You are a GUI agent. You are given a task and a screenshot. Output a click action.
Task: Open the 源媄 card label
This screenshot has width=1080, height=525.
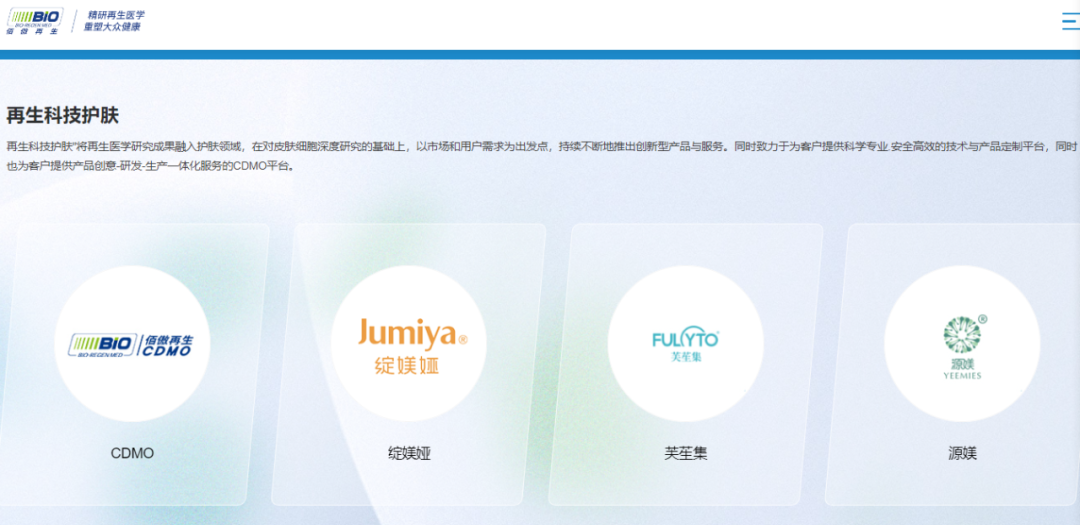[x=962, y=453]
